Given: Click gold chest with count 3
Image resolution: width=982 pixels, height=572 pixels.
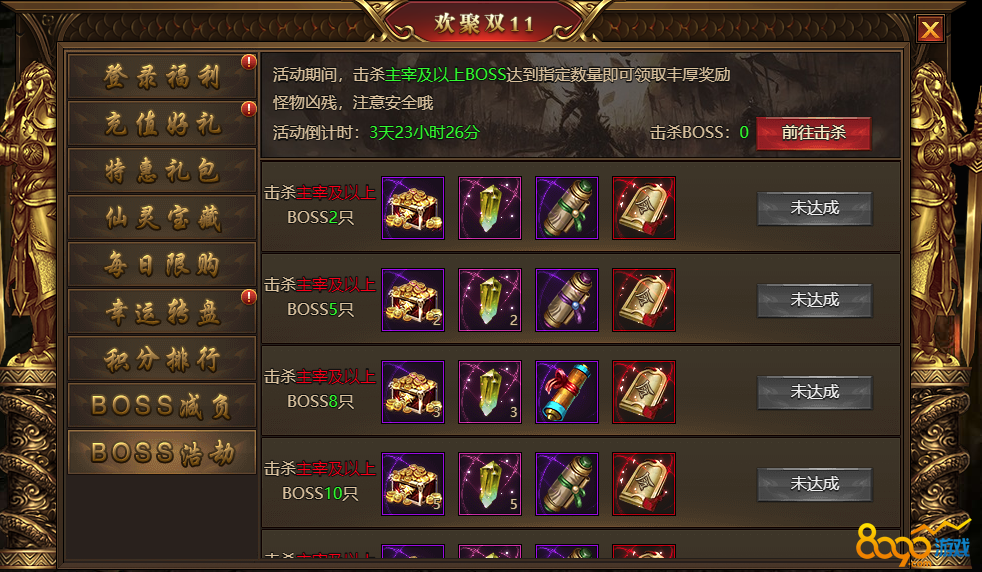Looking at the screenshot, I should coord(413,392).
